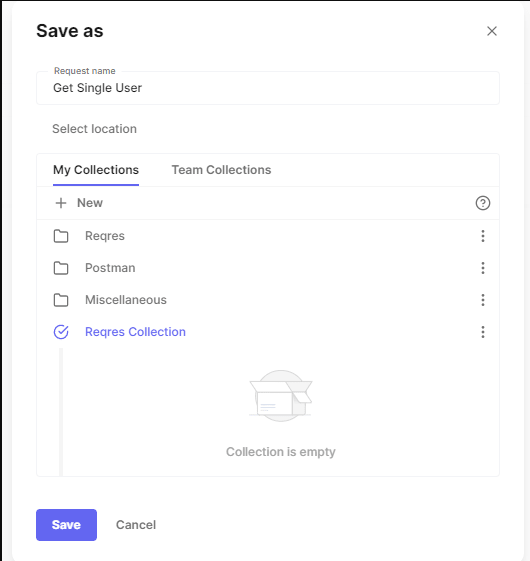Viewport: 530px width, 561px height.
Task: Close the Save as dialog
Action: (x=492, y=31)
